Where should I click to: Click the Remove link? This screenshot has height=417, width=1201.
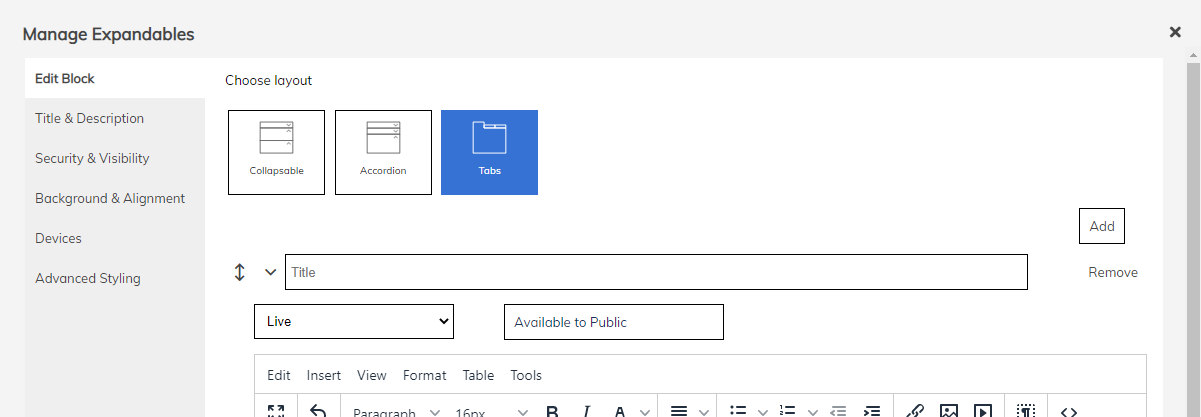click(x=1113, y=272)
